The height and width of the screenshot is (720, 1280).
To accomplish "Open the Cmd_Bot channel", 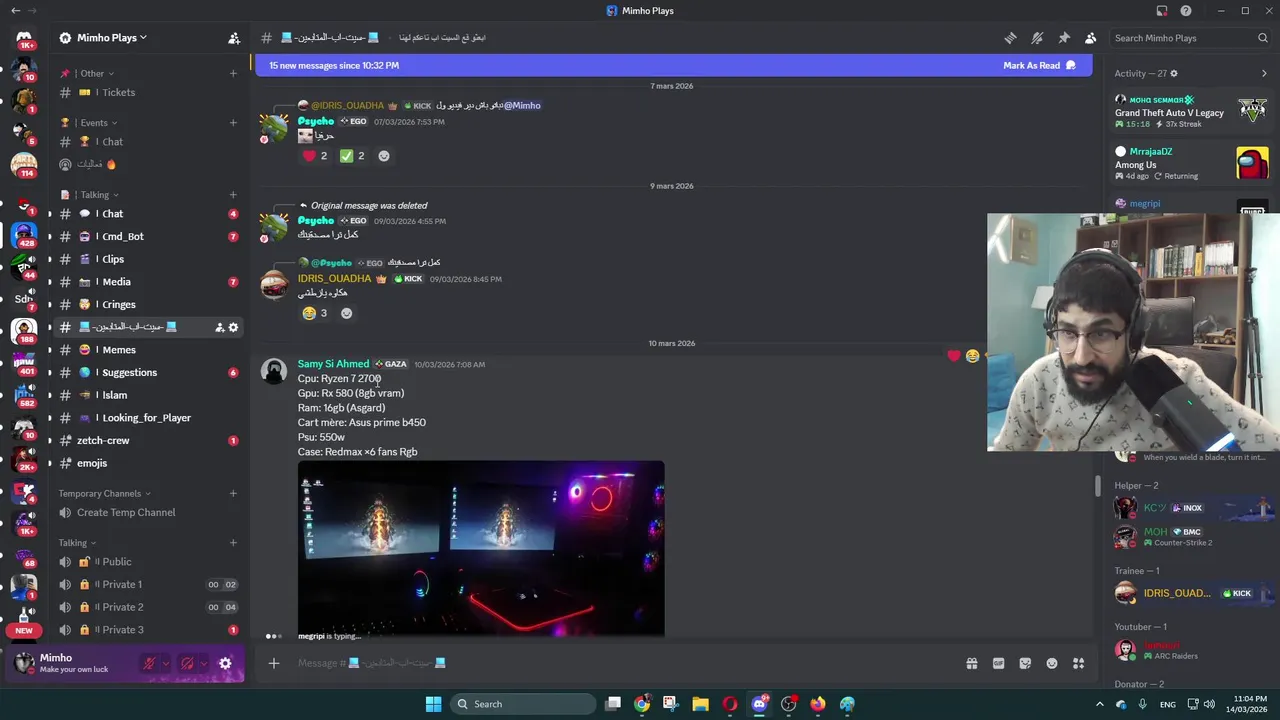I will pyautogui.click(x=149, y=236).
